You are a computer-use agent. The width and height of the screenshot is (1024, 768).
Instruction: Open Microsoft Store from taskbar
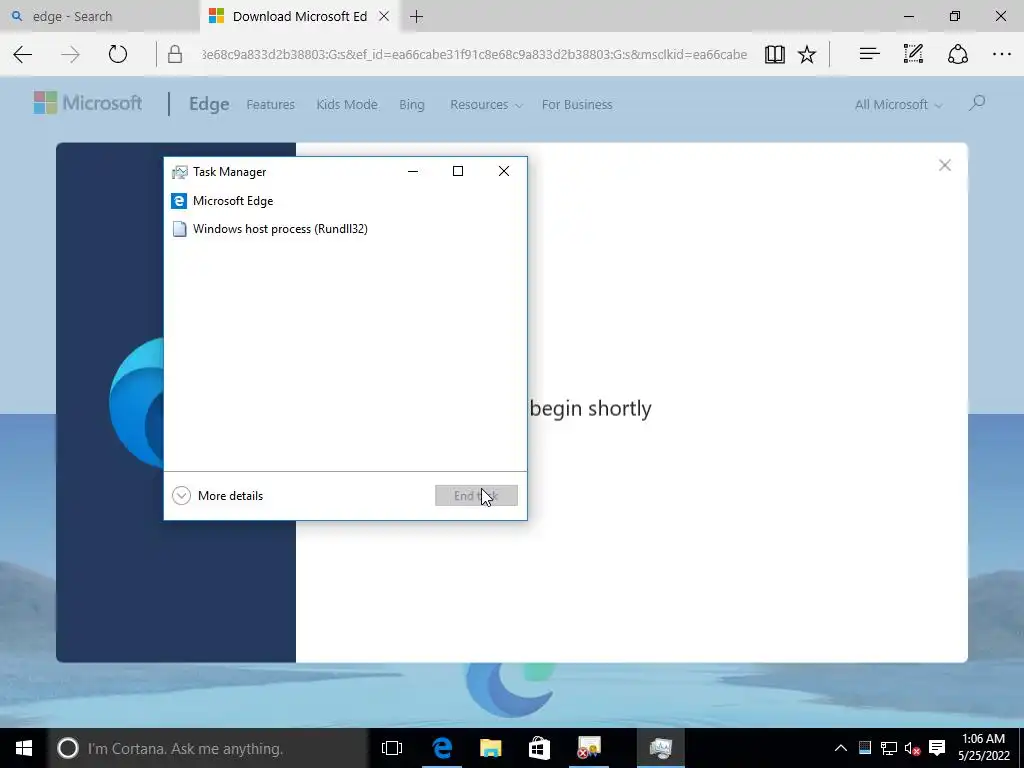tap(539, 748)
